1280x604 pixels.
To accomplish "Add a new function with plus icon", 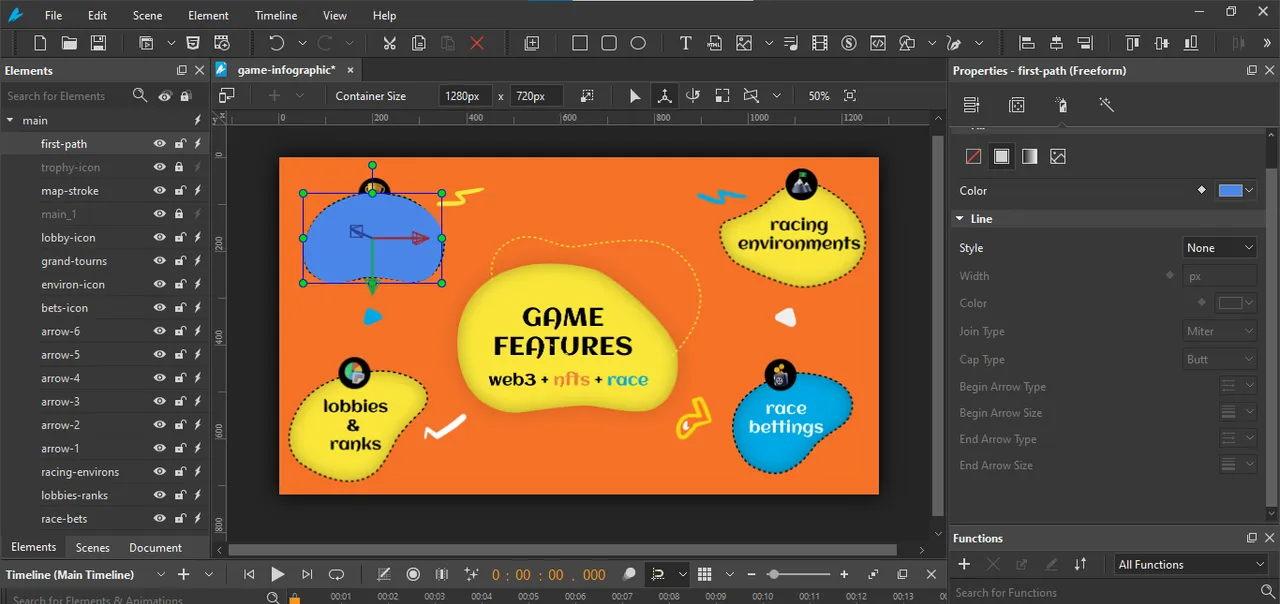I will click(964, 564).
